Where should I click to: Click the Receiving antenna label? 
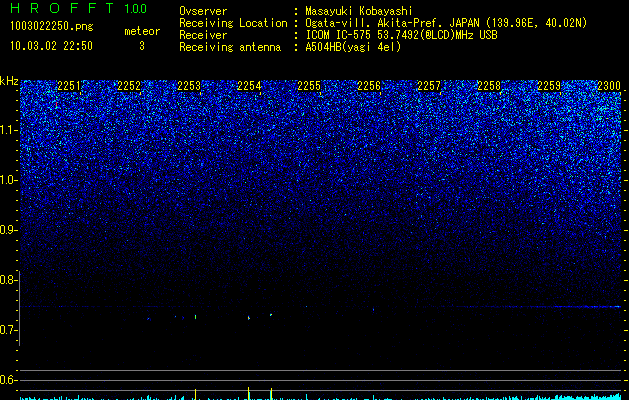click(x=230, y=47)
